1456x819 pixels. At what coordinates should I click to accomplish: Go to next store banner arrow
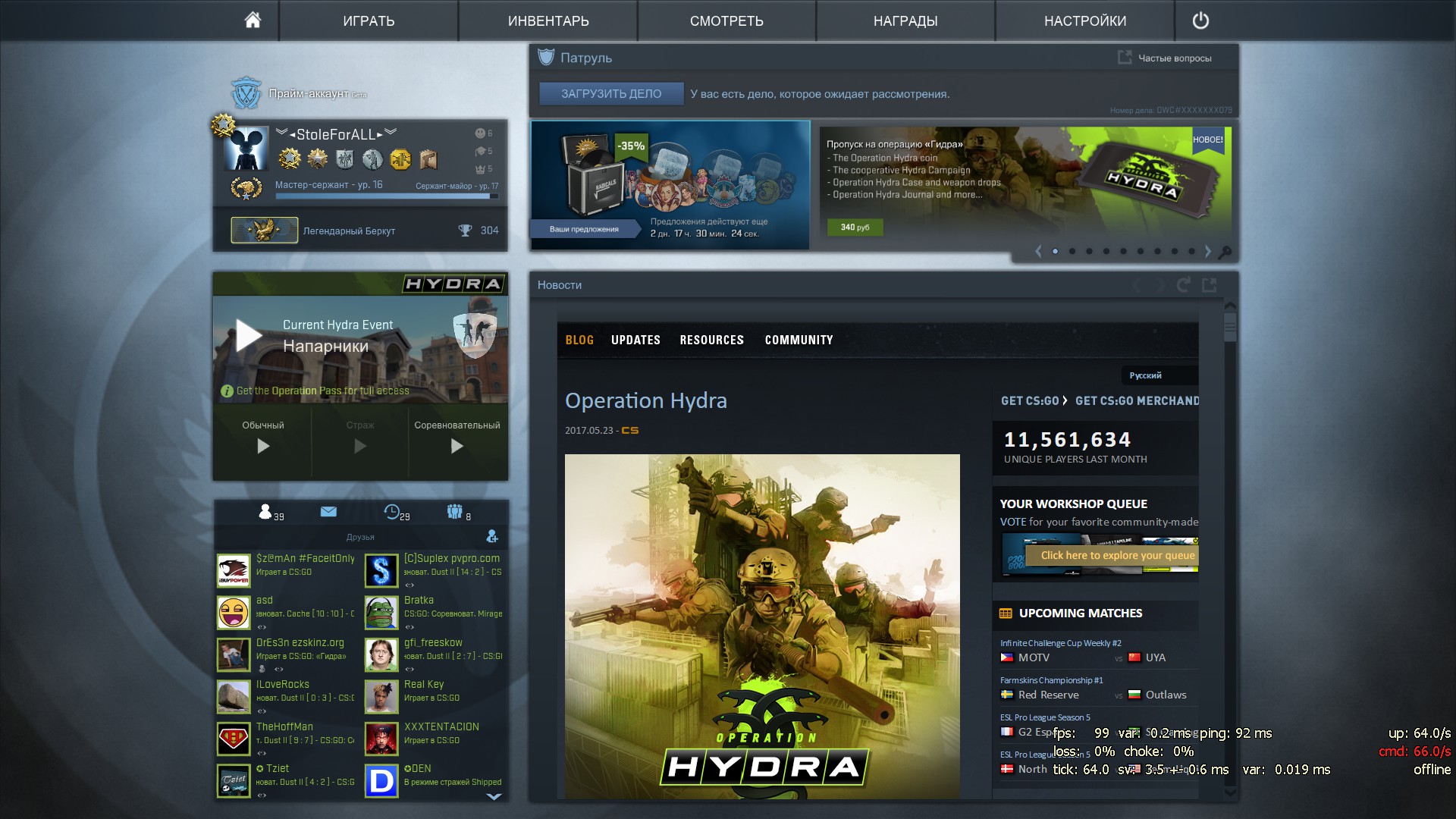point(1208,252)
